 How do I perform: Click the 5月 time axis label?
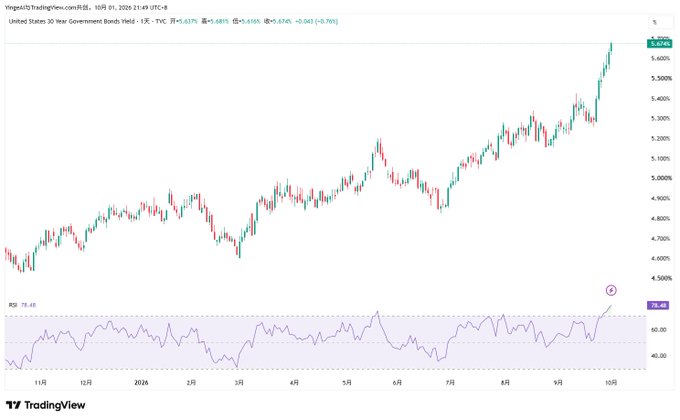347,383
